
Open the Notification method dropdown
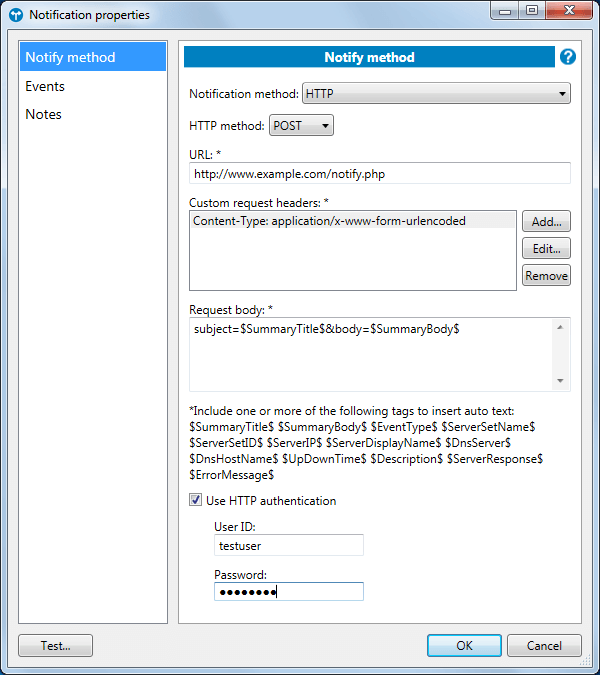435,94
